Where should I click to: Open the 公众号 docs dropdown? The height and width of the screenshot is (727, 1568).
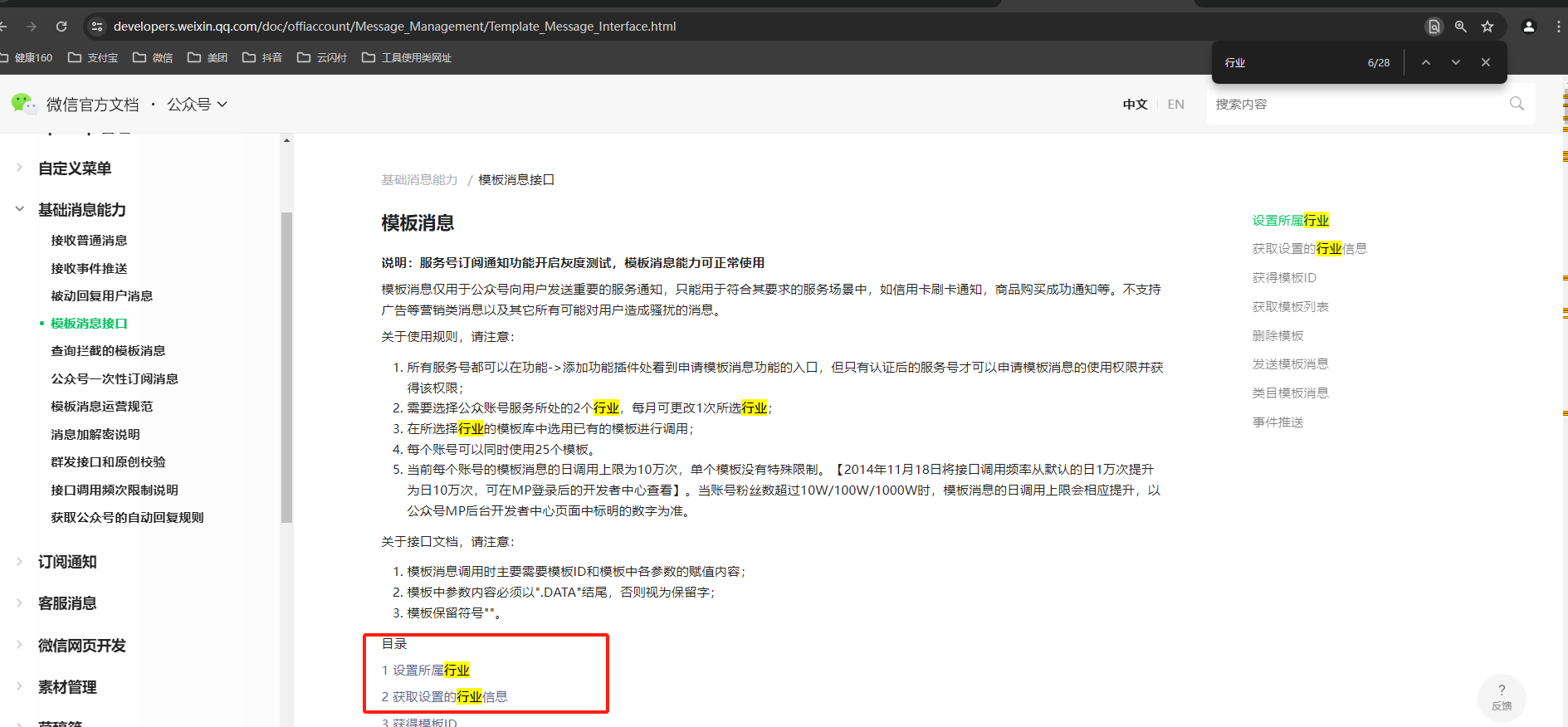click(x=198, y=105)
